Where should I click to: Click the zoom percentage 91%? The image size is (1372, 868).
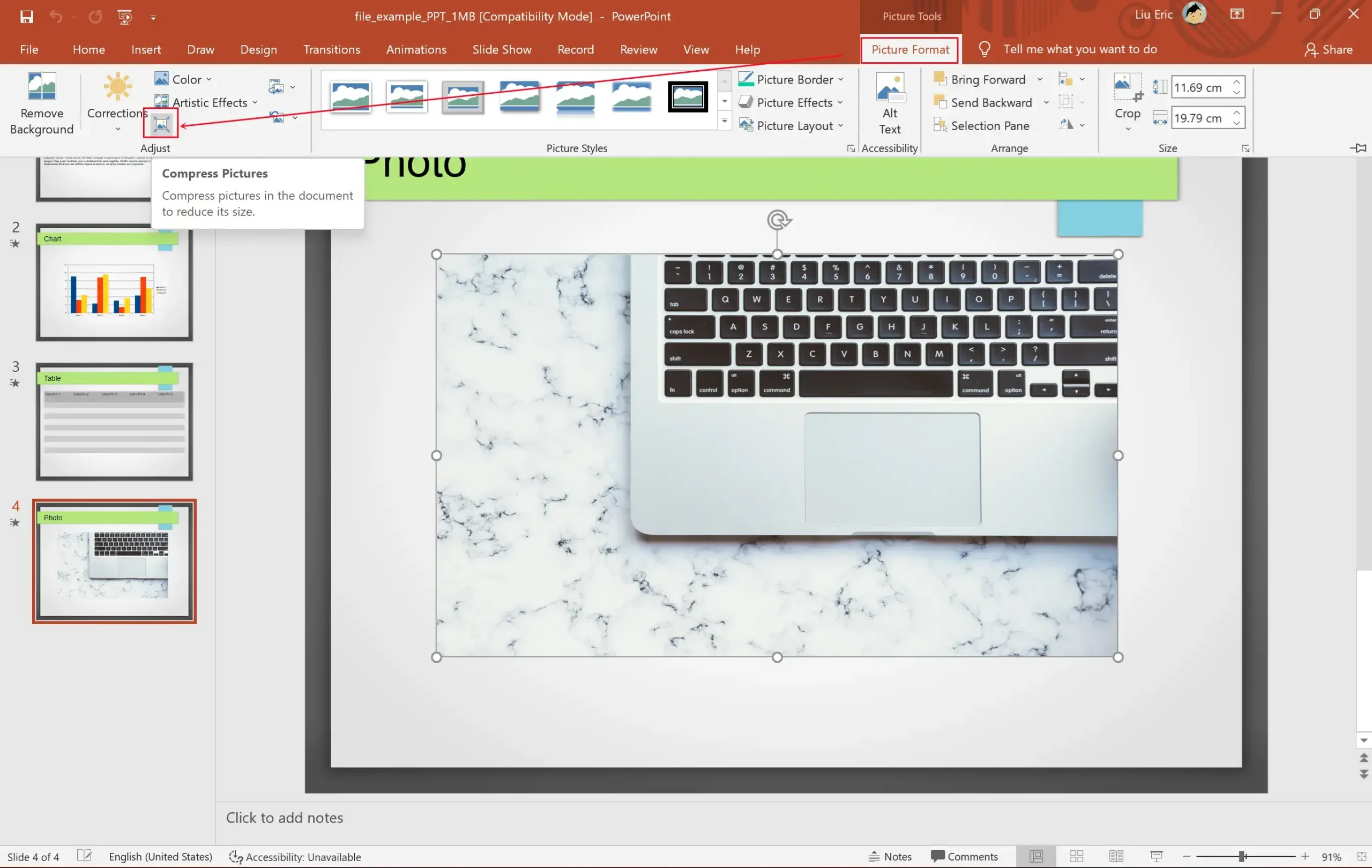click(1331, 856)
